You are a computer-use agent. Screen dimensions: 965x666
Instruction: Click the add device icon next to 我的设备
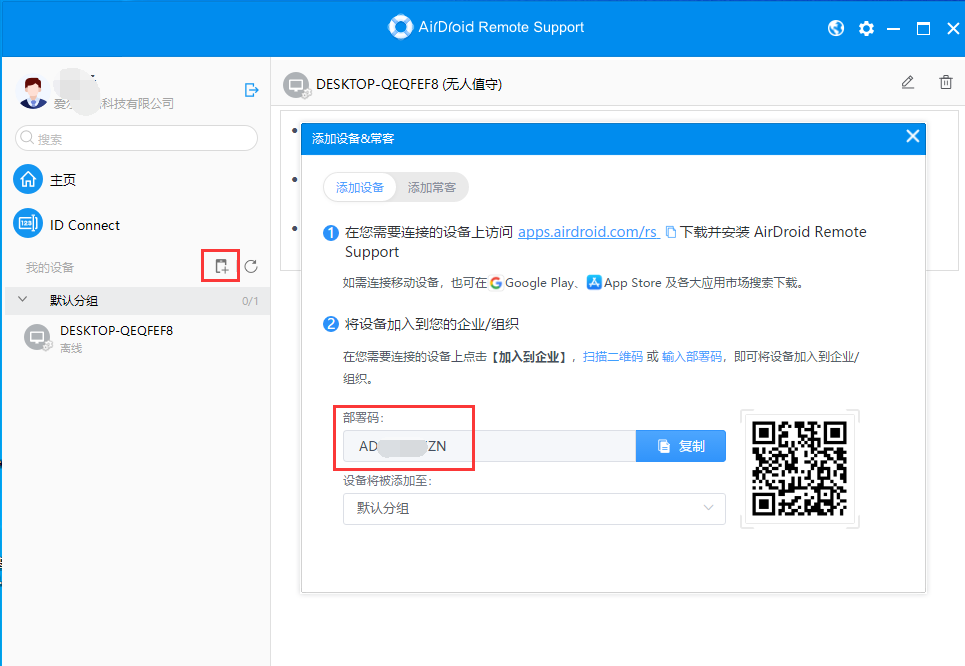click(221, 267)
